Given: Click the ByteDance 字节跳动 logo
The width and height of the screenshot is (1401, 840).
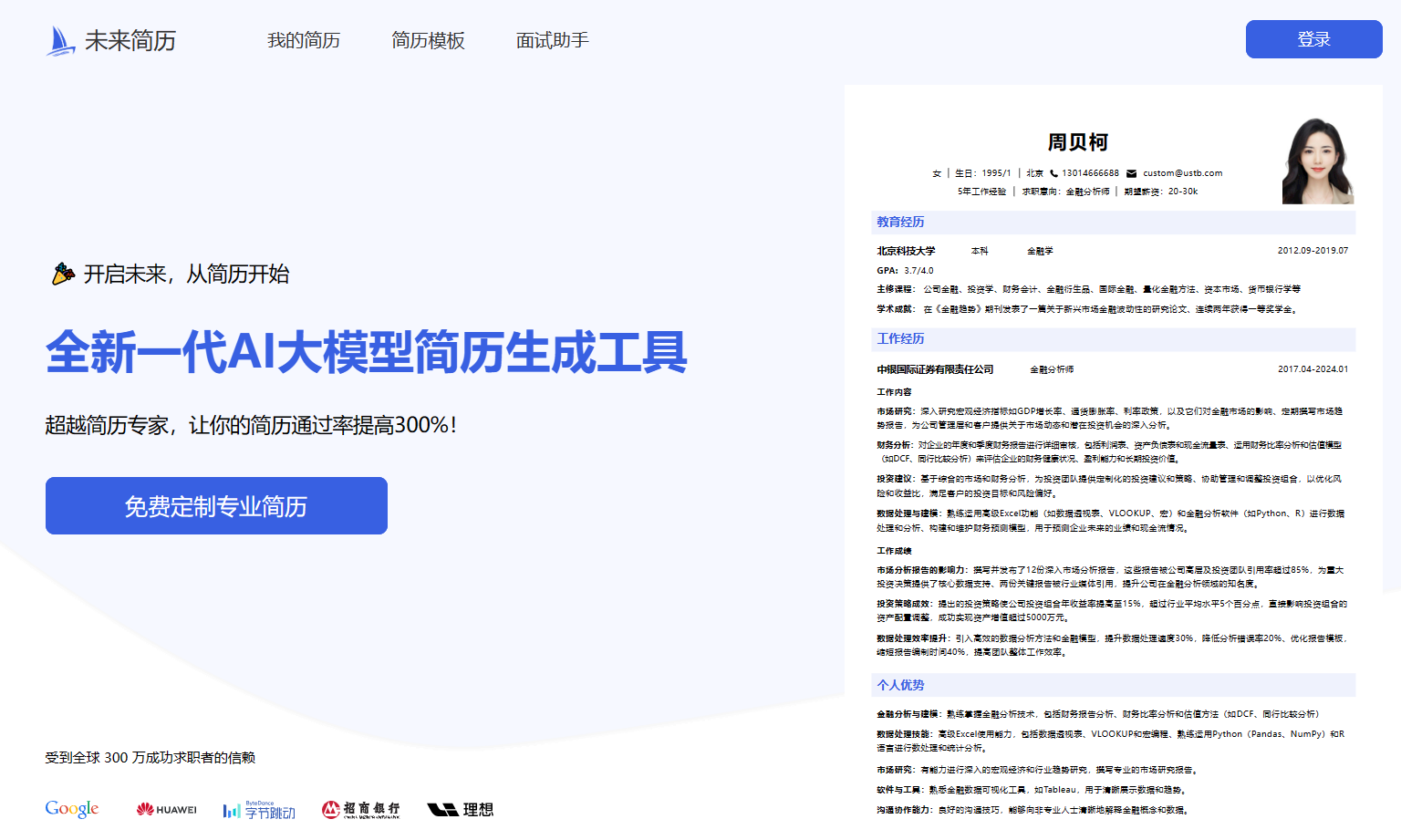Looking at the screenshot, I should point(259,810).
